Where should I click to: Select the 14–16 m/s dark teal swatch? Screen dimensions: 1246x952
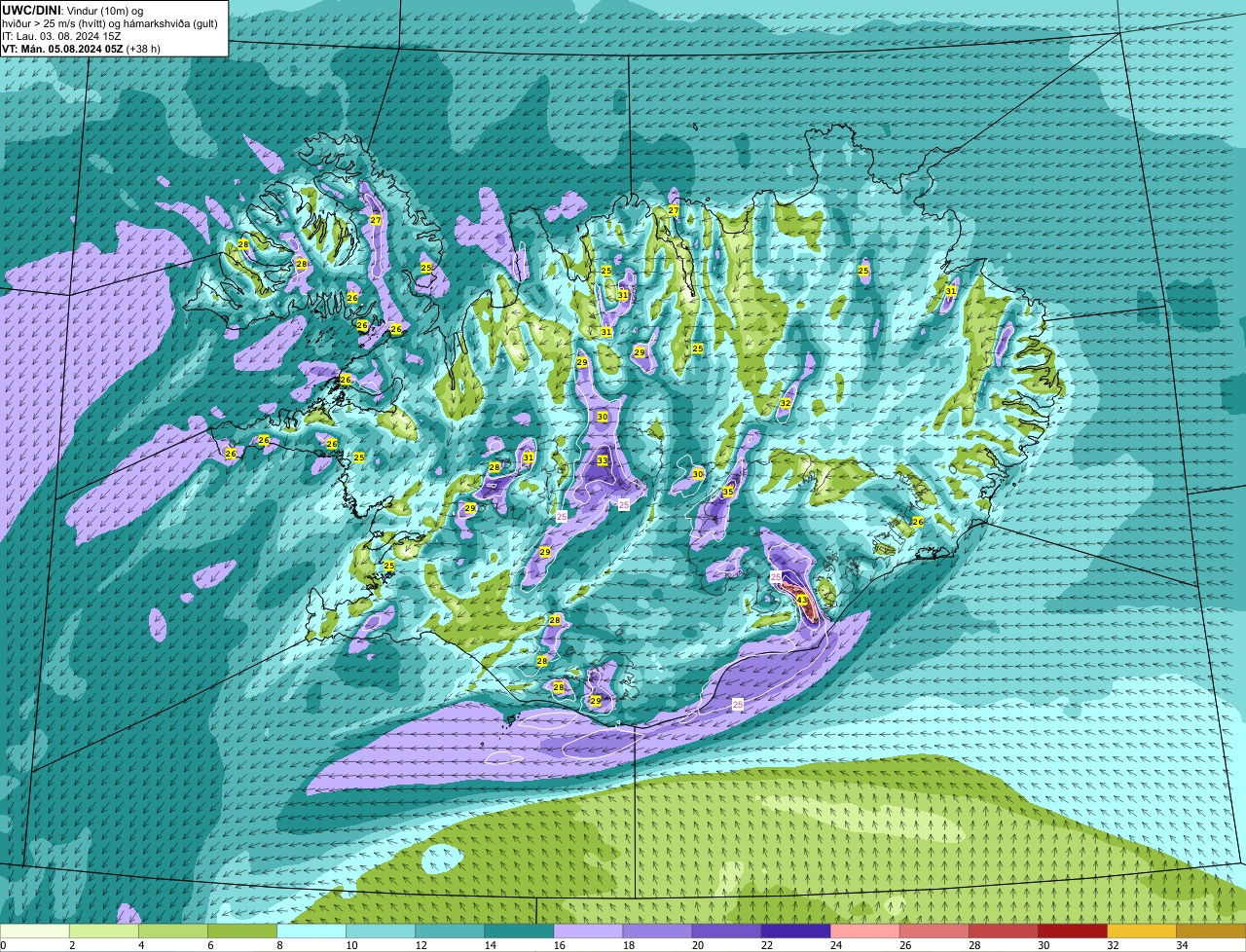(x=518, y=931)
